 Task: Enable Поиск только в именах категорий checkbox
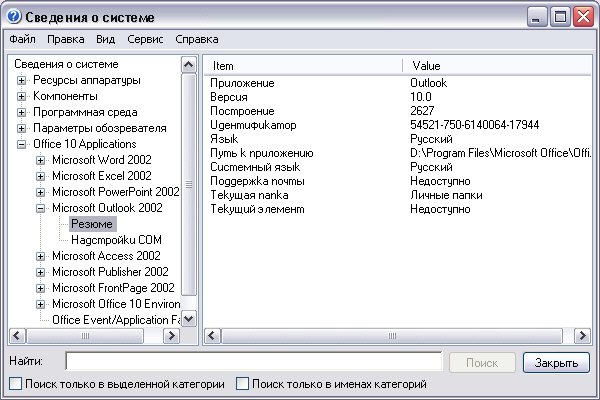[x=242, y=384]
